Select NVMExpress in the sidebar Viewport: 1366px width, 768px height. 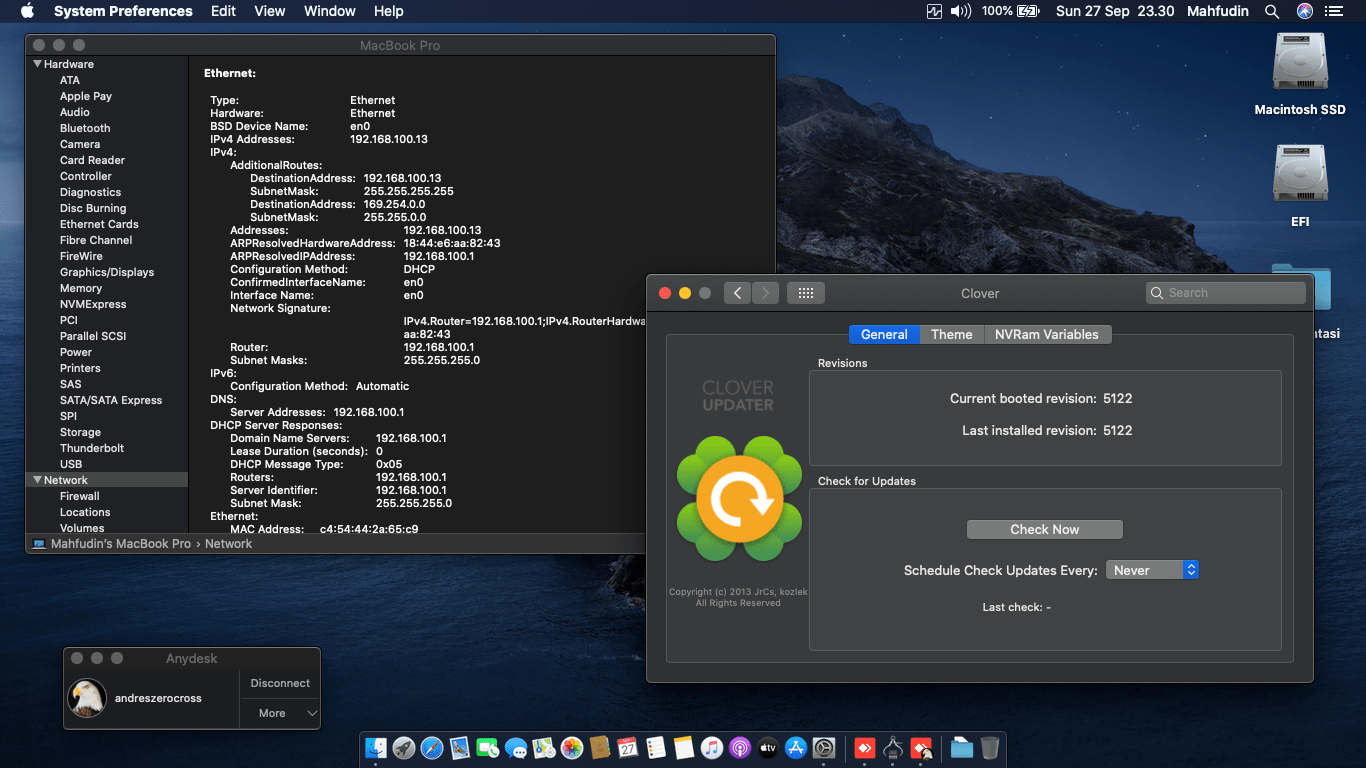[93, 304]
